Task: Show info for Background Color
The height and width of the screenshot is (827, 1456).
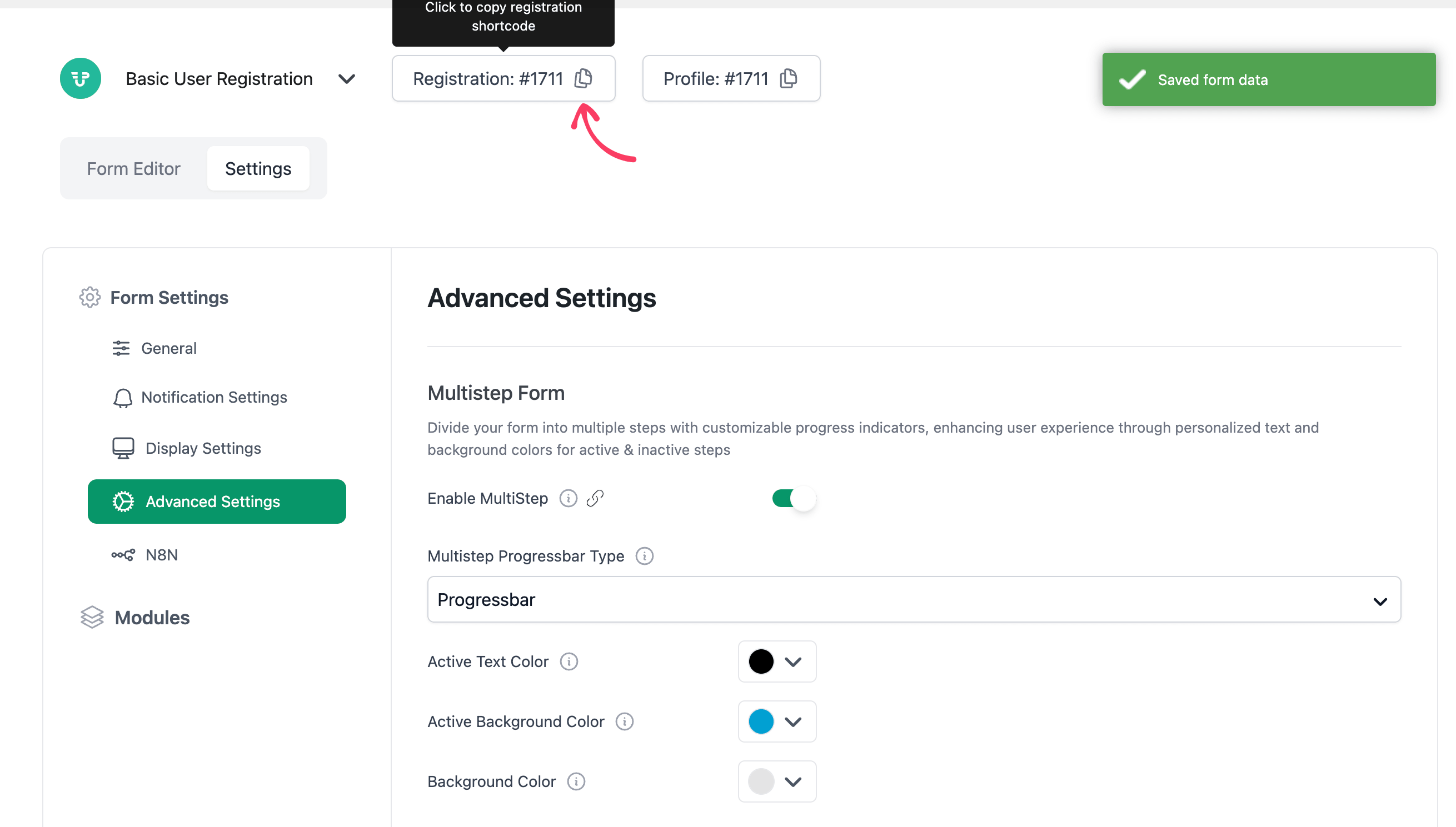Action: [576, 781]
